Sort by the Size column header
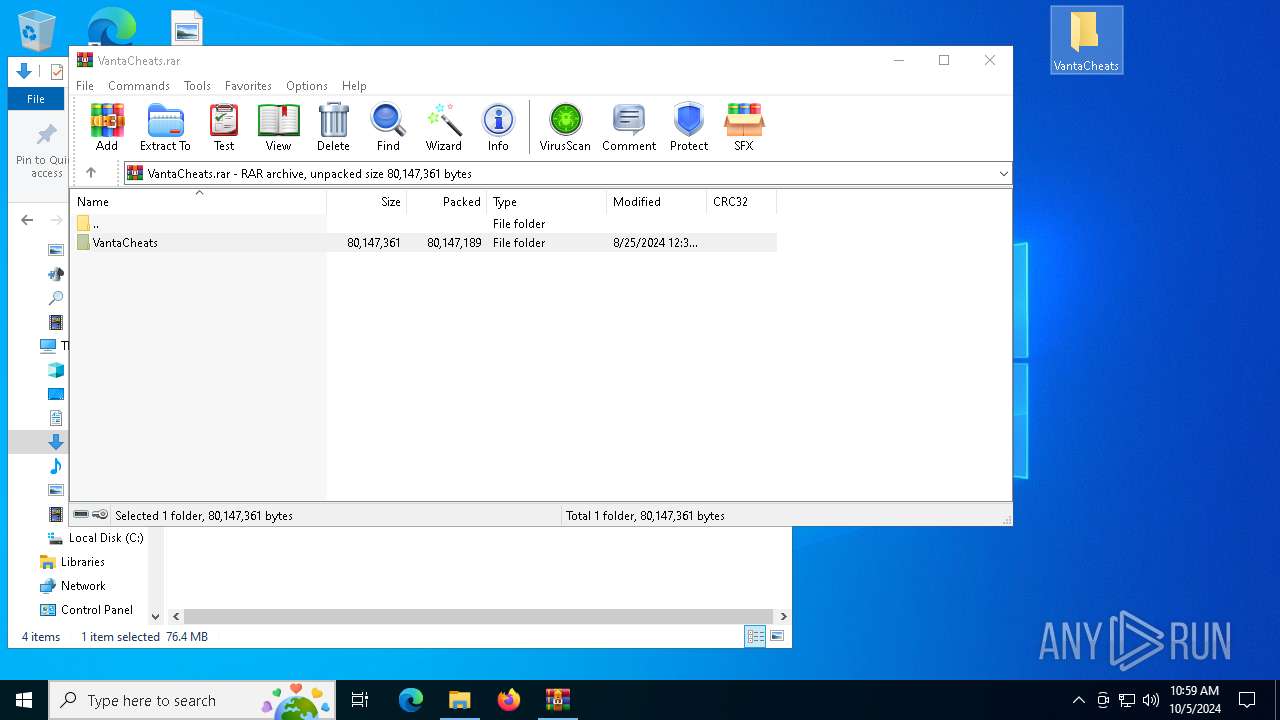Viewport: 1280px width, 720px height. [x=367, y=202]
